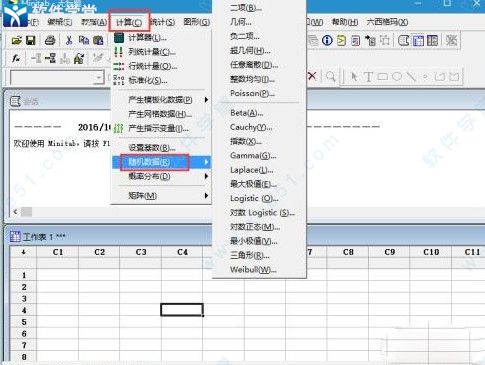Viewport: 485px width, 365px height.
Task: Click the red X cancel icon
Action: 312,76
